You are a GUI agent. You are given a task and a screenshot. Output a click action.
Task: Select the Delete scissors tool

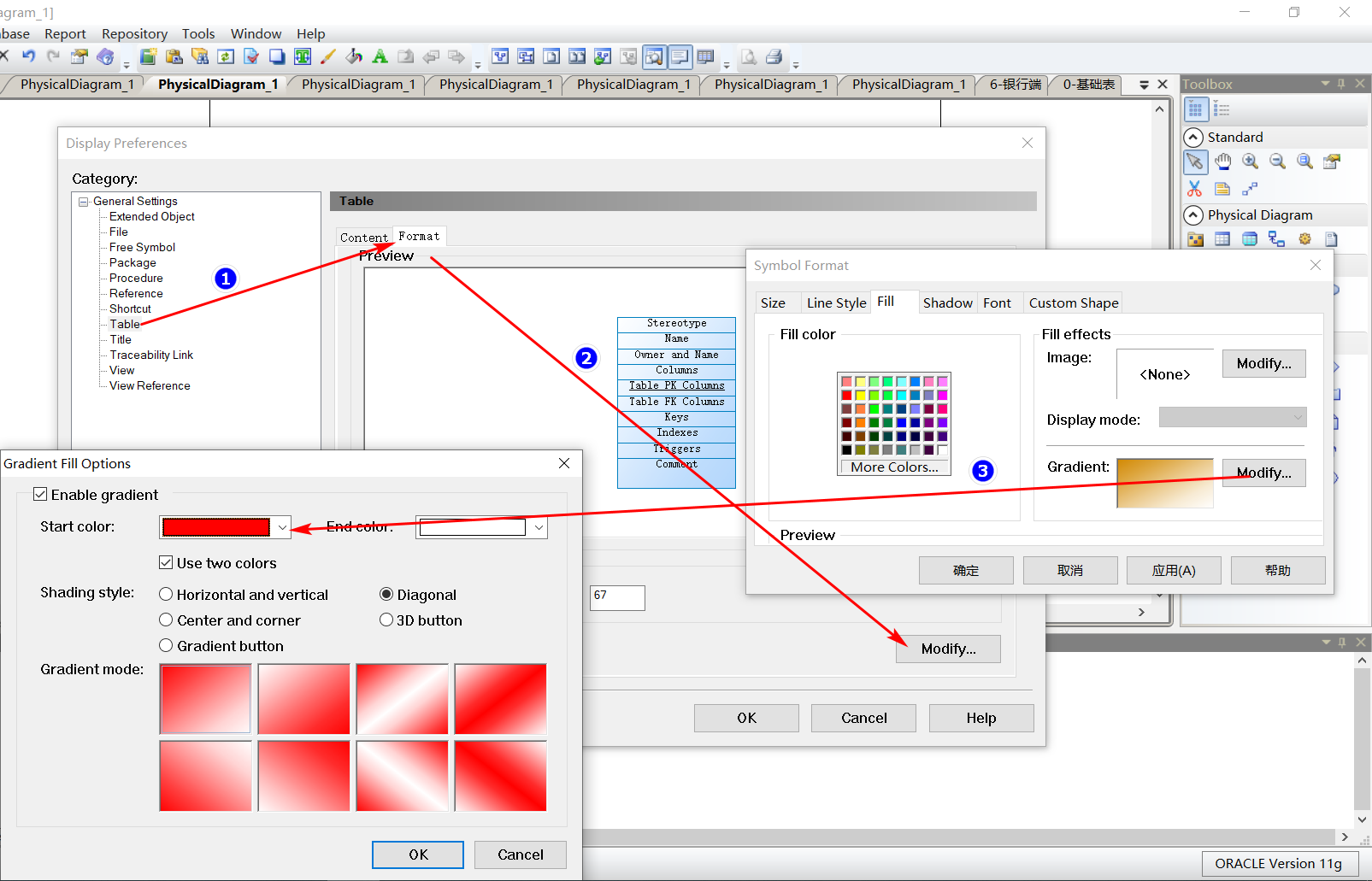click(x=1194, y=189)
